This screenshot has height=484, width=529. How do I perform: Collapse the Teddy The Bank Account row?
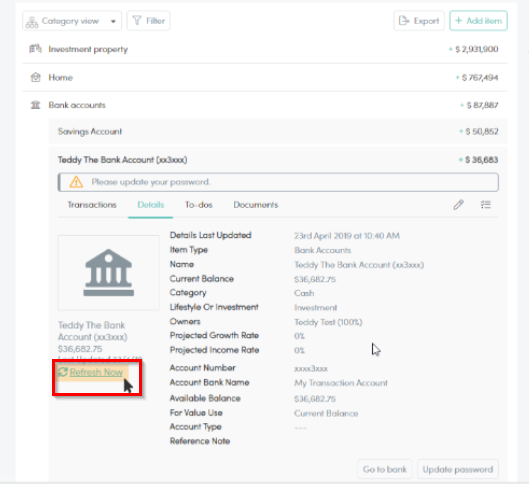(x=278, y=160)
